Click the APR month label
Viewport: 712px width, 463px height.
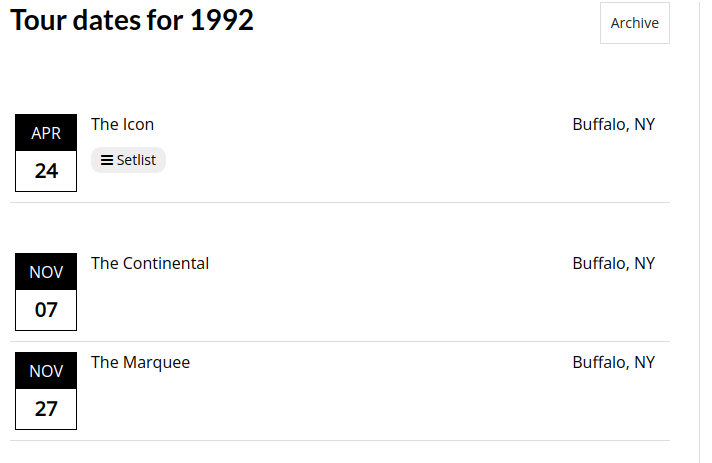[x=46, y=133]
